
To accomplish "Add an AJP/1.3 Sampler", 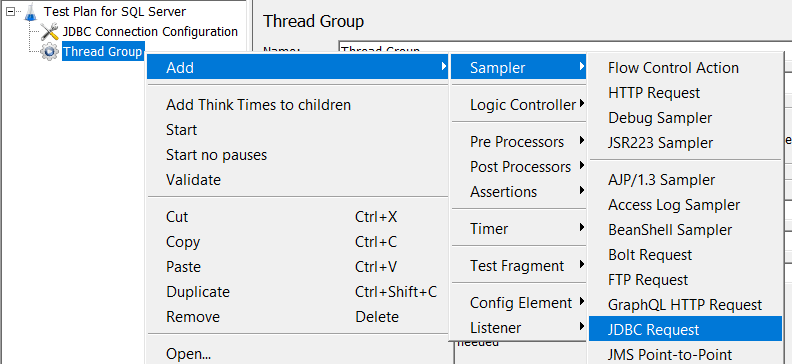I will pyautogui.click(x=685, y=180).
